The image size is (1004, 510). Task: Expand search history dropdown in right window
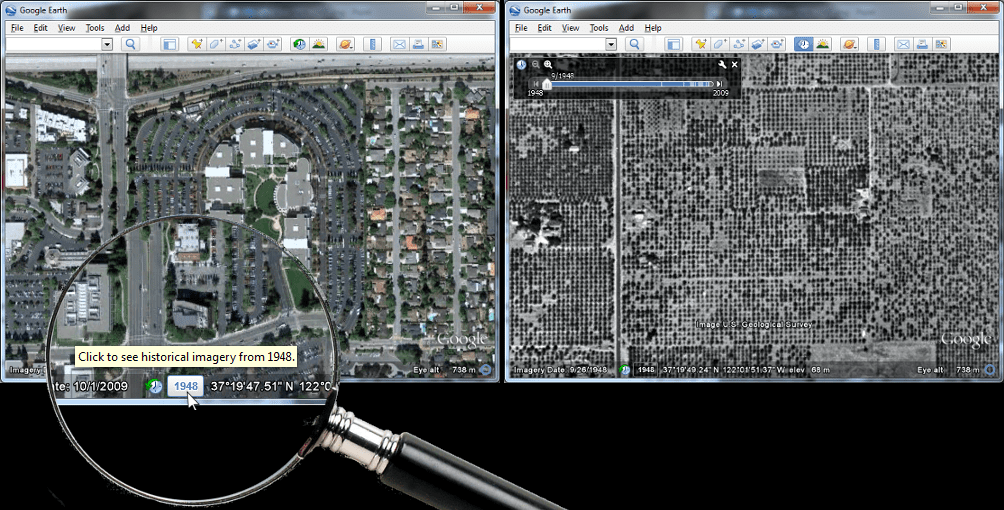pos(611,44)
